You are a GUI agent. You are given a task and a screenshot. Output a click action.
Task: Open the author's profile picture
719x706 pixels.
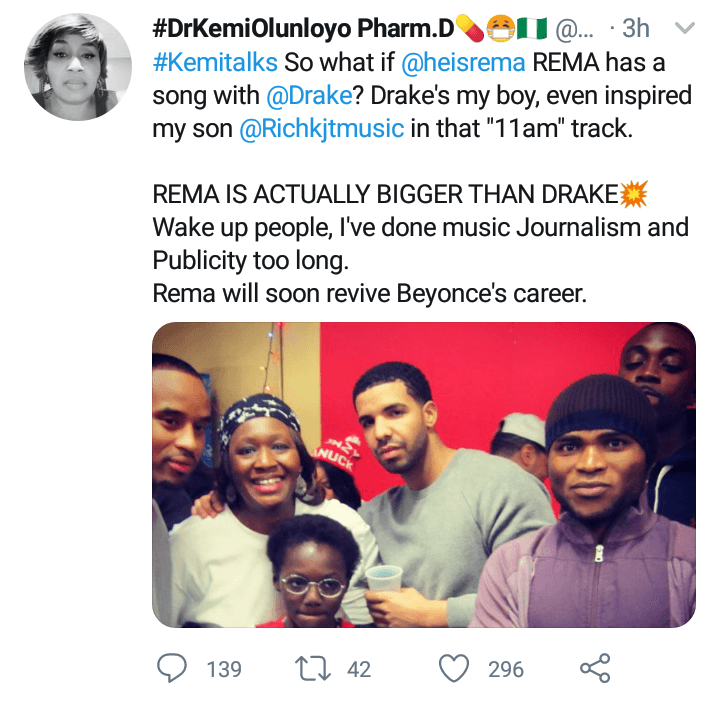pos(77,69)
